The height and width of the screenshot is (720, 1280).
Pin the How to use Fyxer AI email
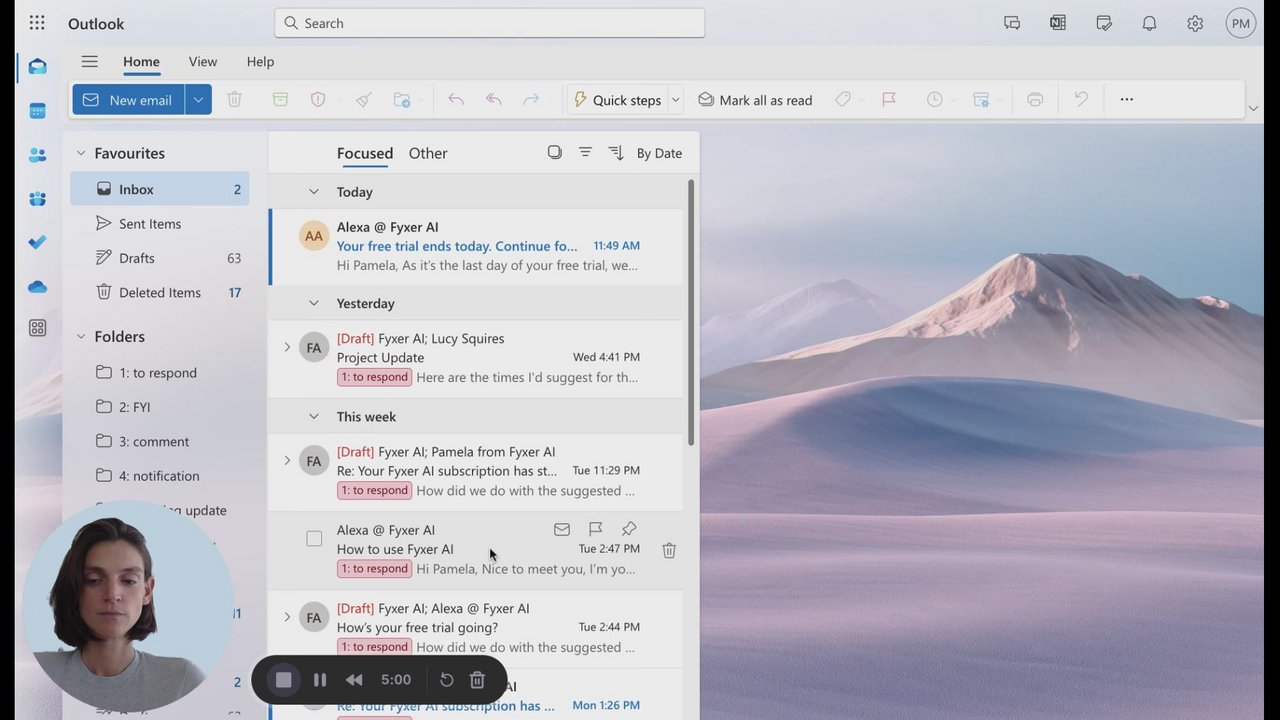[629, 529]
